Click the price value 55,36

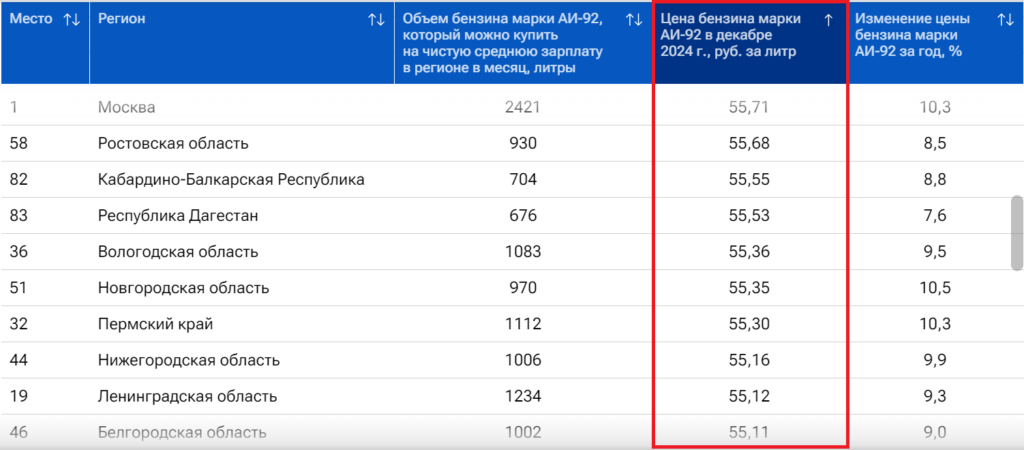(749, 251)
